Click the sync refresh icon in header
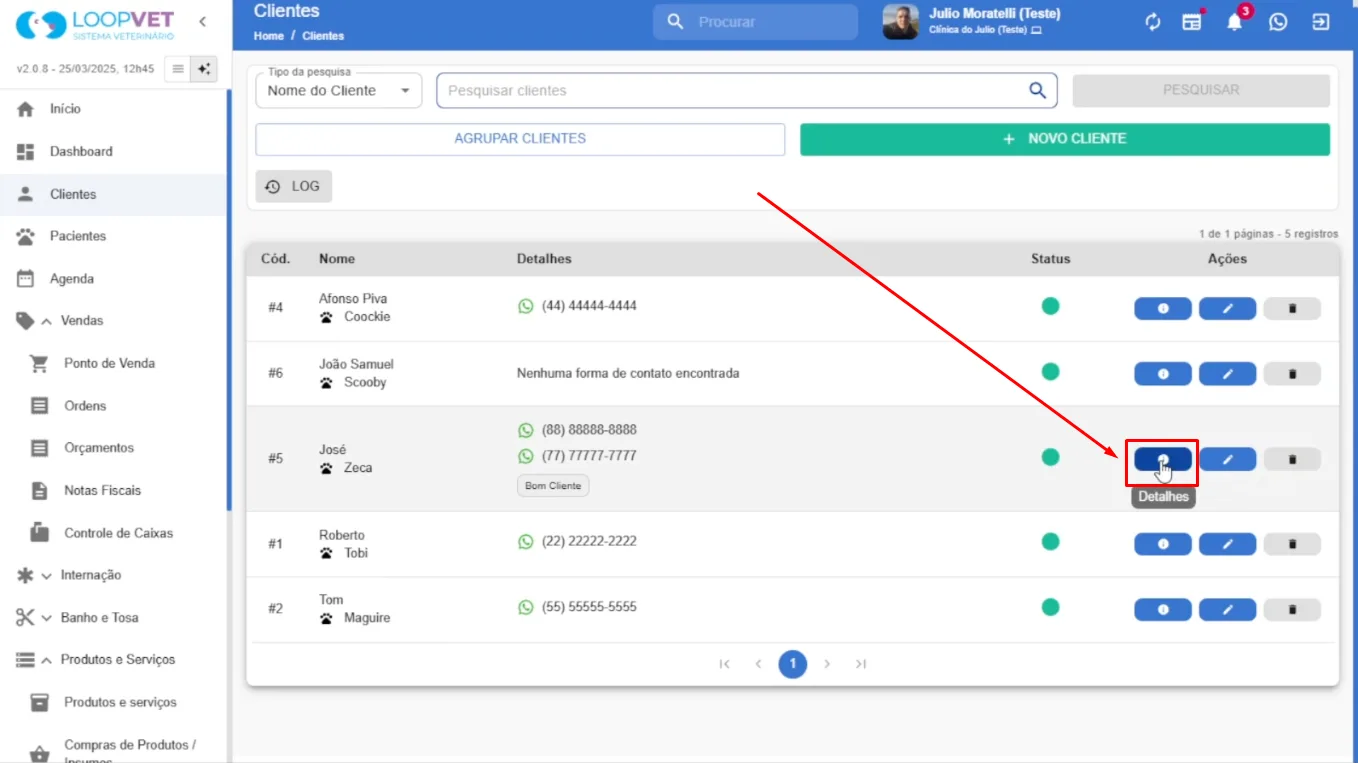The image size is (1358, 763). point(1153,22)
